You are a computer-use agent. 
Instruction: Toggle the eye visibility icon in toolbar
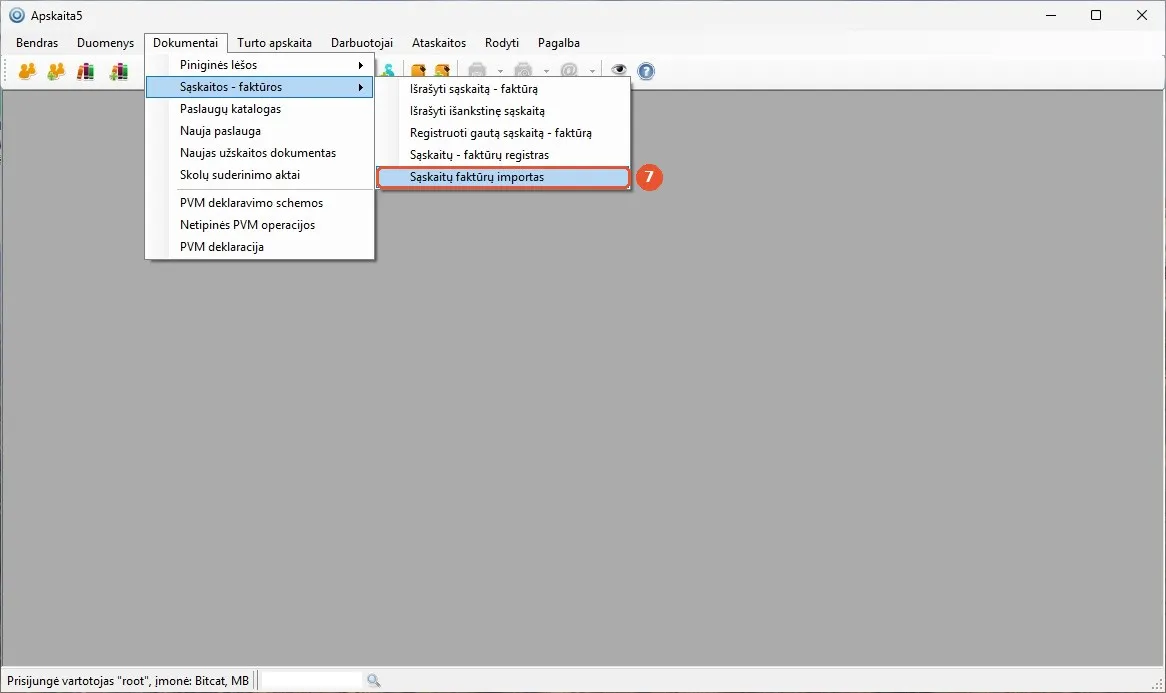point(619,71)
